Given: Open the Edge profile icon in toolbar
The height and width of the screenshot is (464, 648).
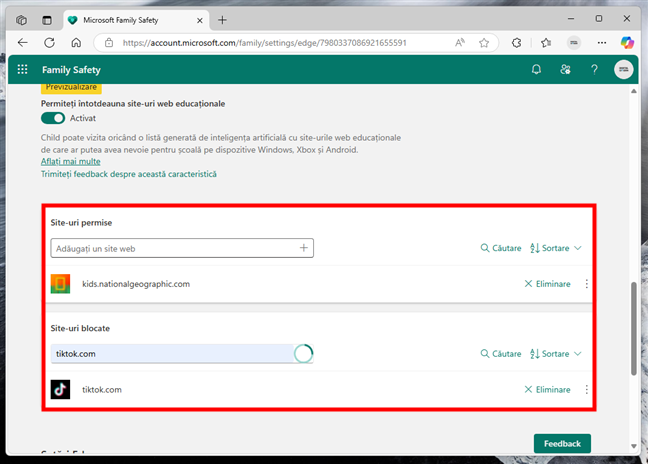Looking at the screenshot, I should (574, 43).
